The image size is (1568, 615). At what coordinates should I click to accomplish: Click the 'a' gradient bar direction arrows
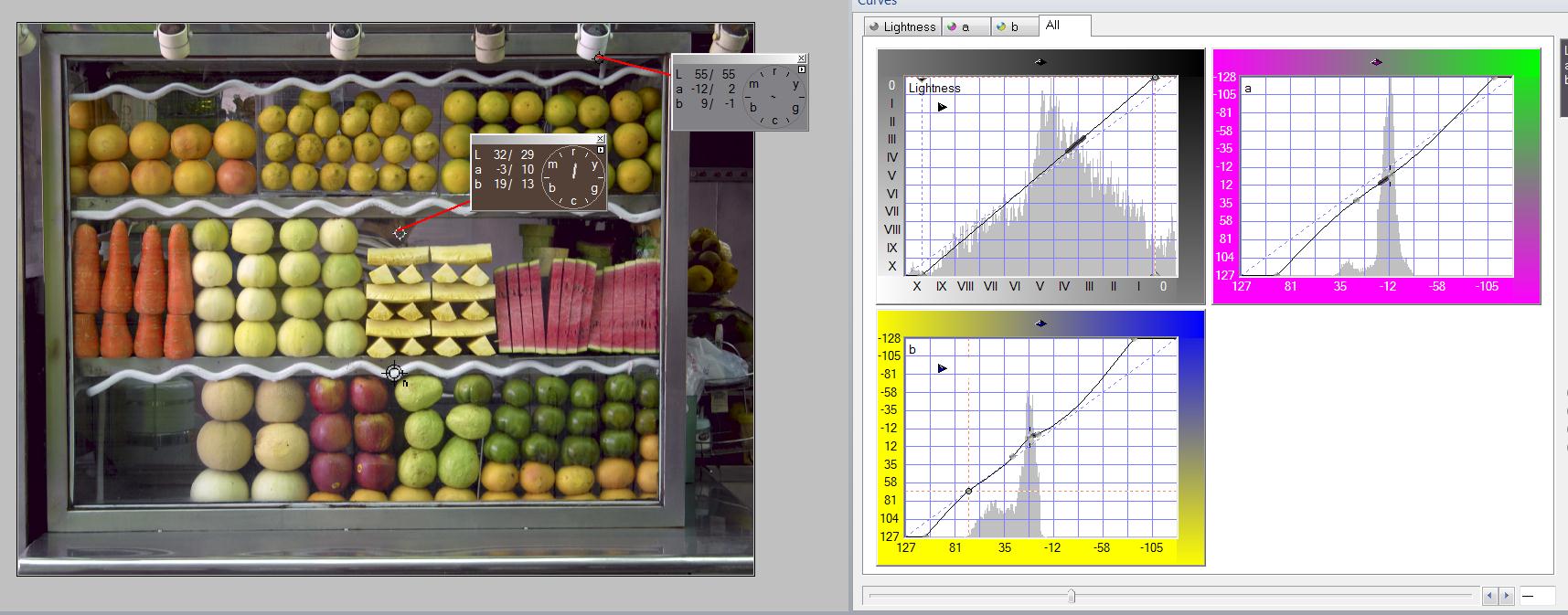point(1376,62)
